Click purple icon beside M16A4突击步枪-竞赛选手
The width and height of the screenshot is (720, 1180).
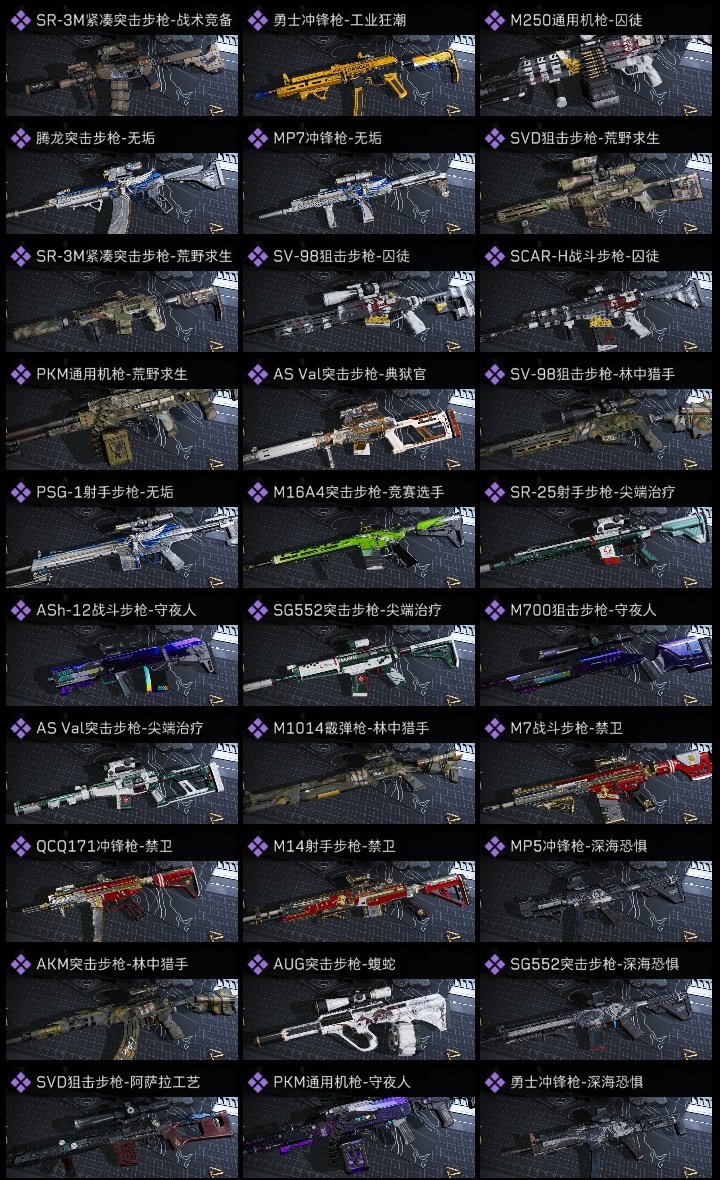click(x=257, y=492)
